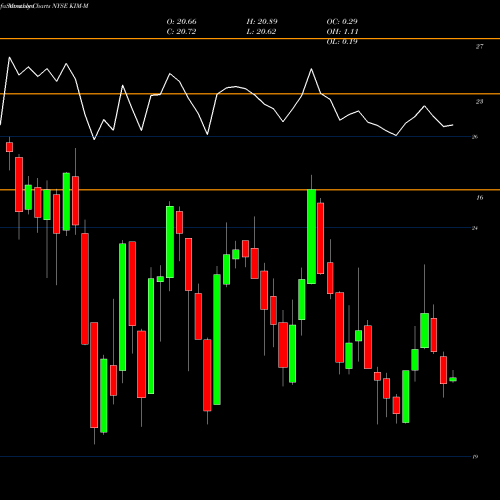Click the 'L: 20.62' low price value
This screenshot has height=500, width=500.
tap(261, 32)
